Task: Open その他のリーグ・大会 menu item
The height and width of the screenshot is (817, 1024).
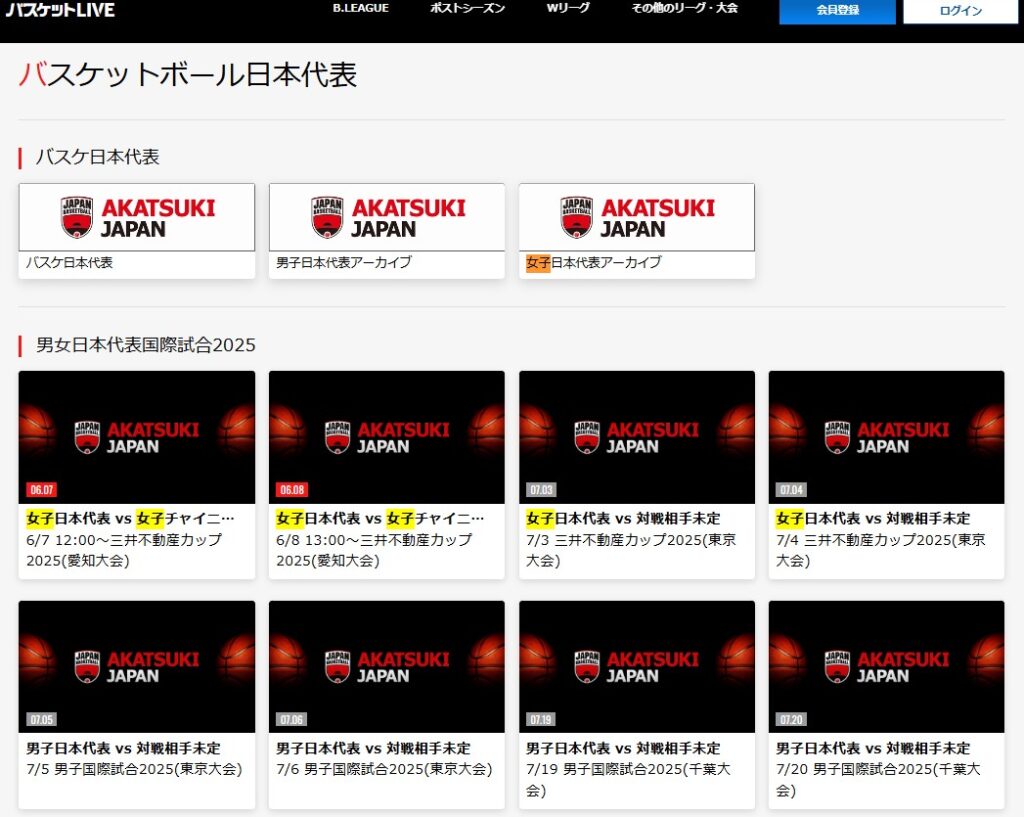Action: pyautogui.click(x=684, y=8)
